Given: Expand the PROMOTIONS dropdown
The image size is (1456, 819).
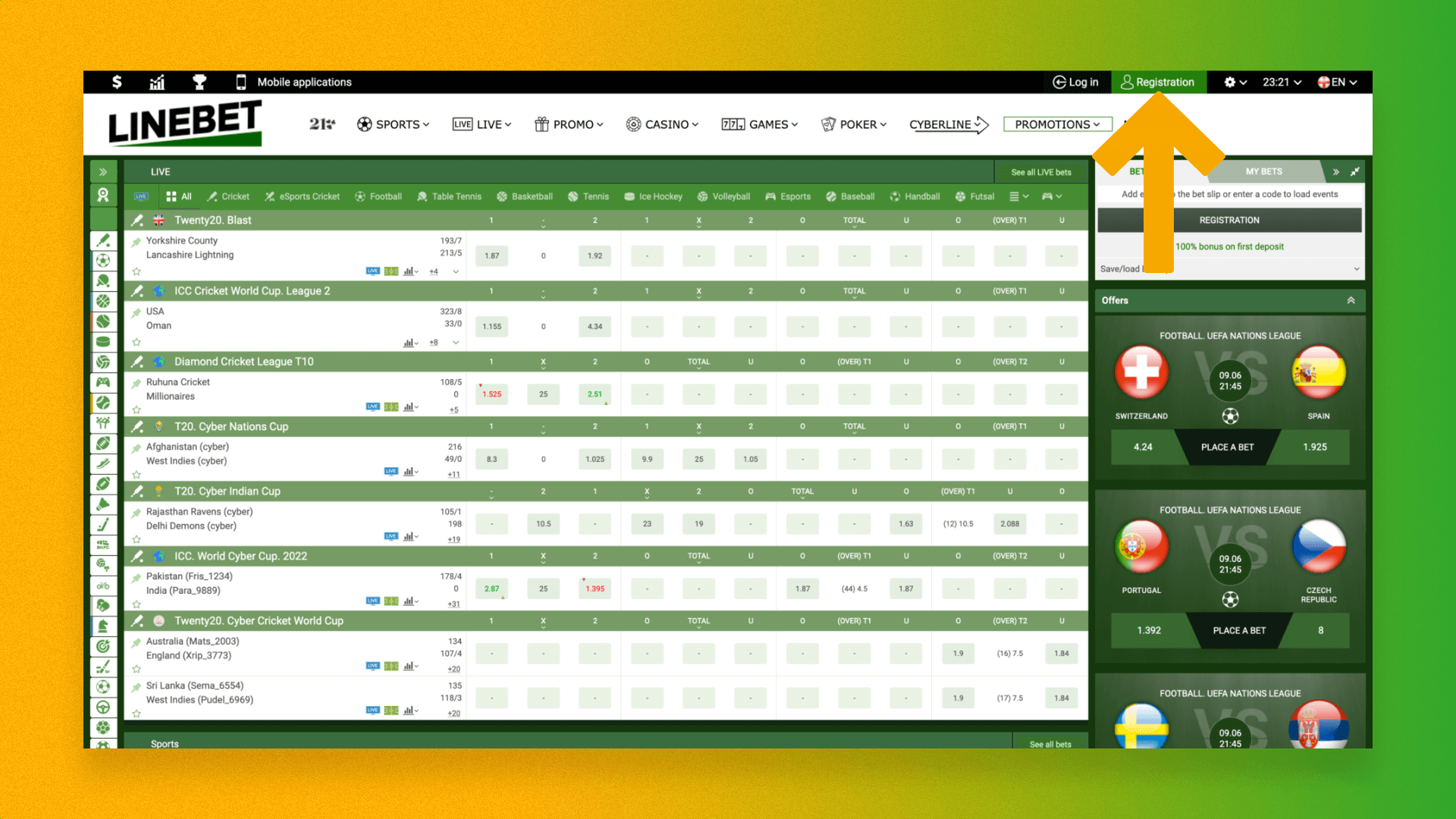Looking at the screenshot, I should pyautogui.click(x=1057, y=124).
